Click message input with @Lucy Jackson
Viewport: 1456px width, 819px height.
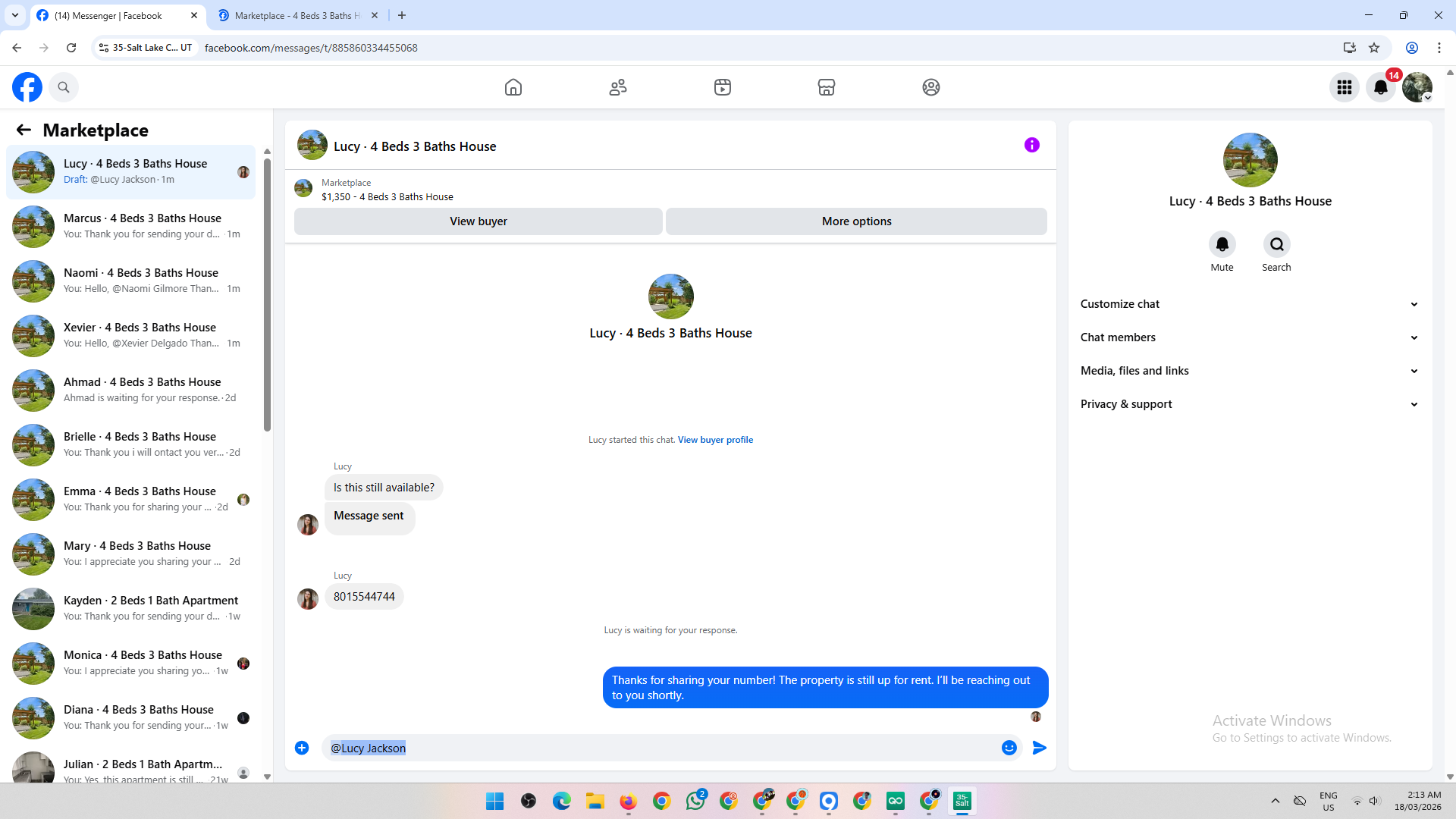tap(660, 748)
